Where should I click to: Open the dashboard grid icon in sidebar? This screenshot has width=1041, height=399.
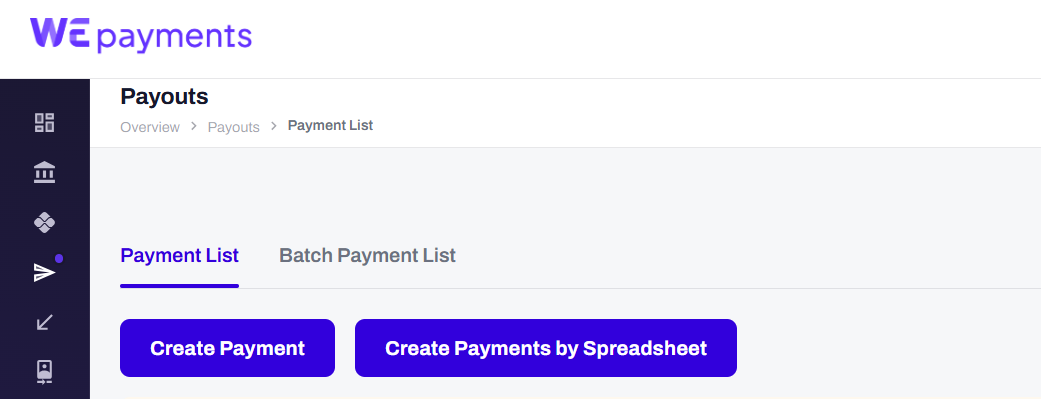click(x=44, y=123)
